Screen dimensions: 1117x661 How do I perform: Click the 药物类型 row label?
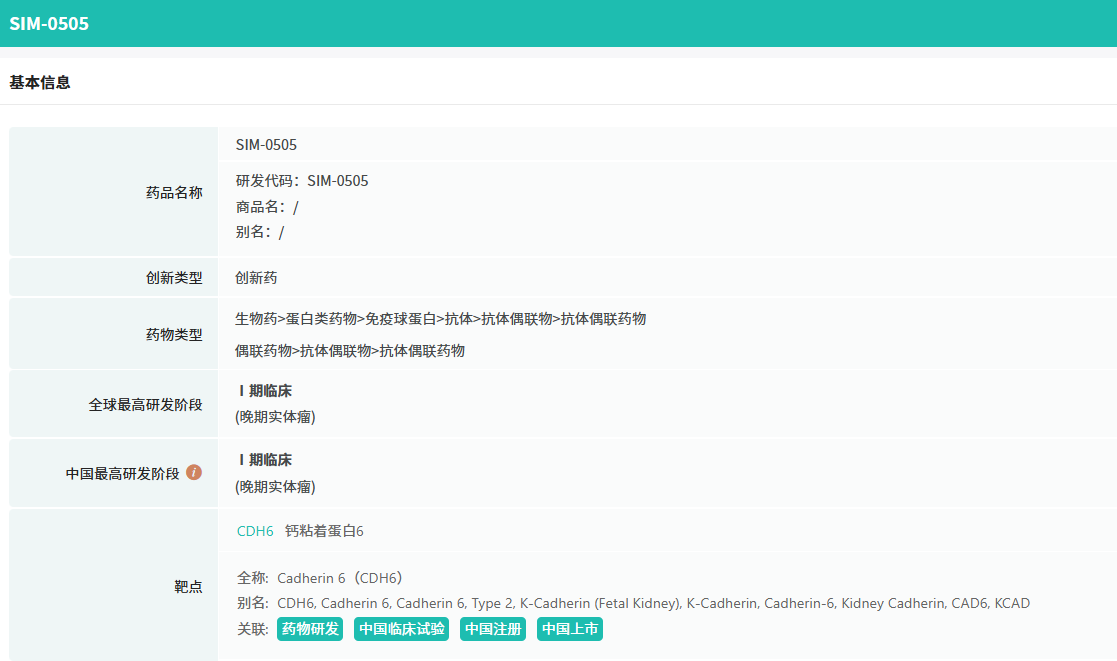pyautogui.click(x=174, y=334)
